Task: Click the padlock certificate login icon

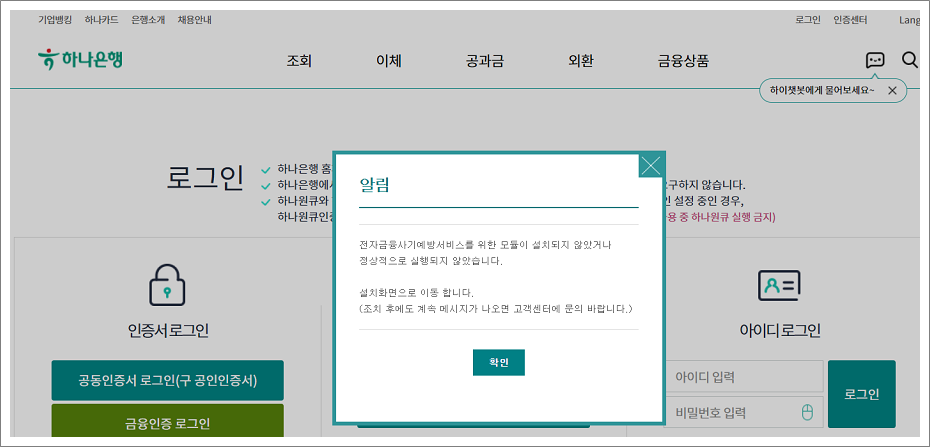Action: pyautogui.click(x=167, y=286)
